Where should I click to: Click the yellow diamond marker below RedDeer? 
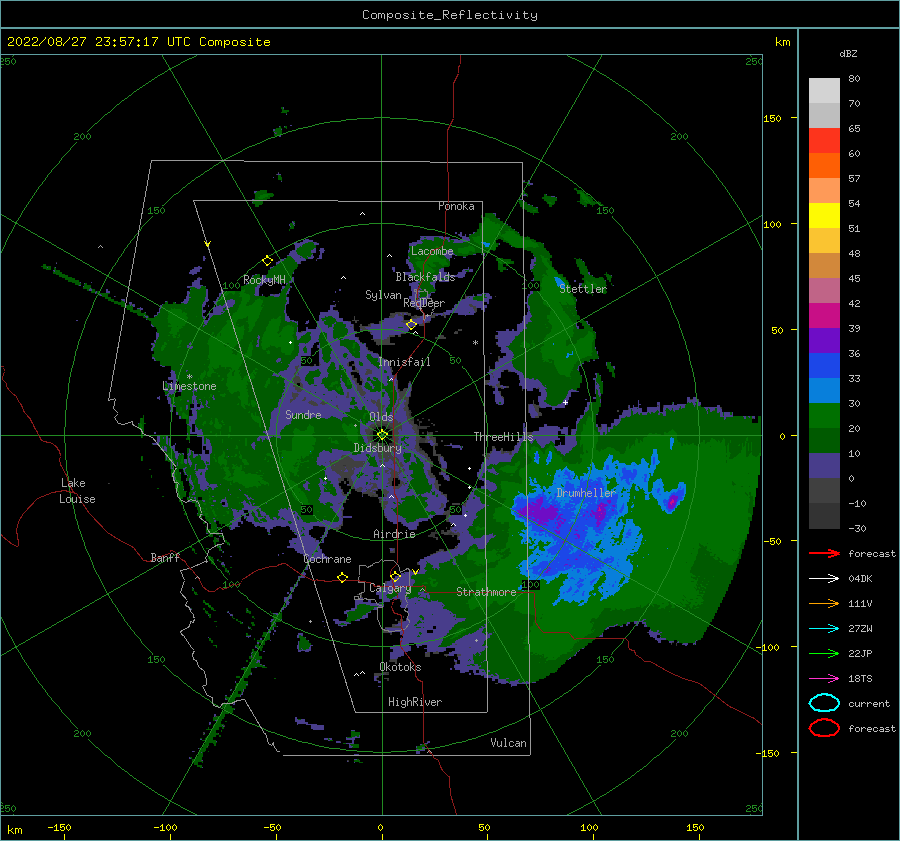coord(412,324)
